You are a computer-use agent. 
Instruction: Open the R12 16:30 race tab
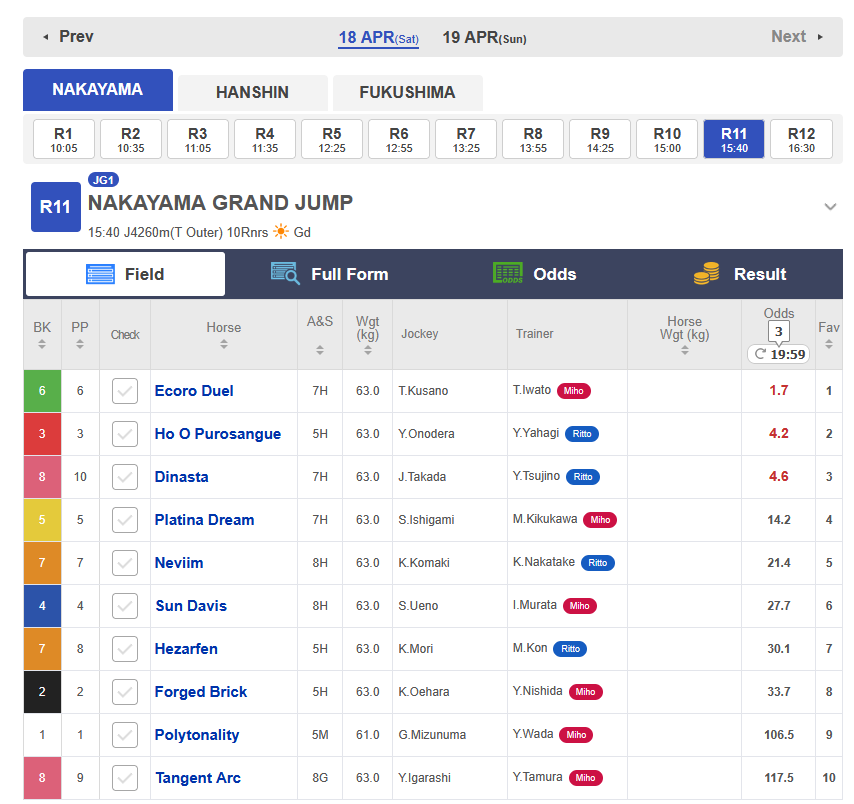click(801, 140)
